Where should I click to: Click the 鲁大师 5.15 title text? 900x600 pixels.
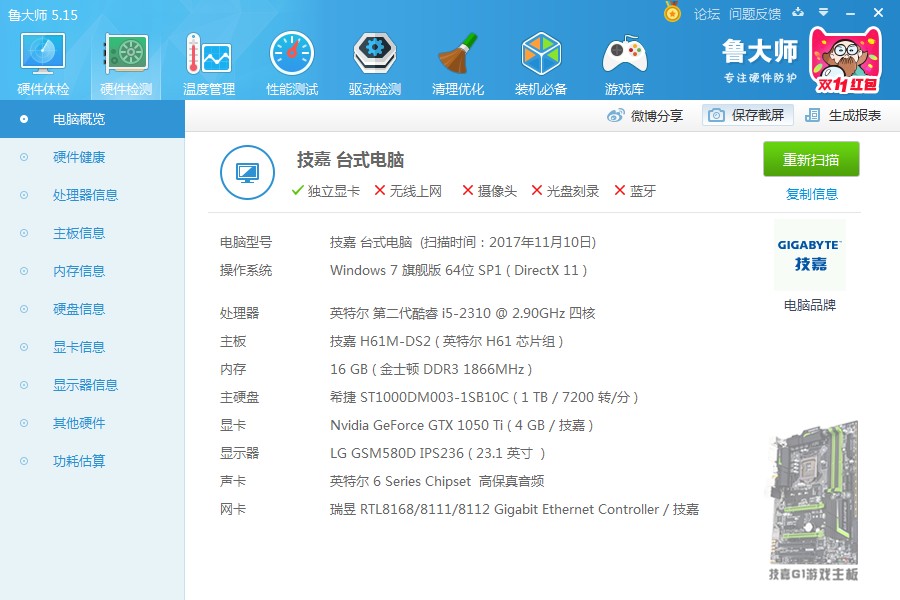pyautogui.click(x=43, y=15)
